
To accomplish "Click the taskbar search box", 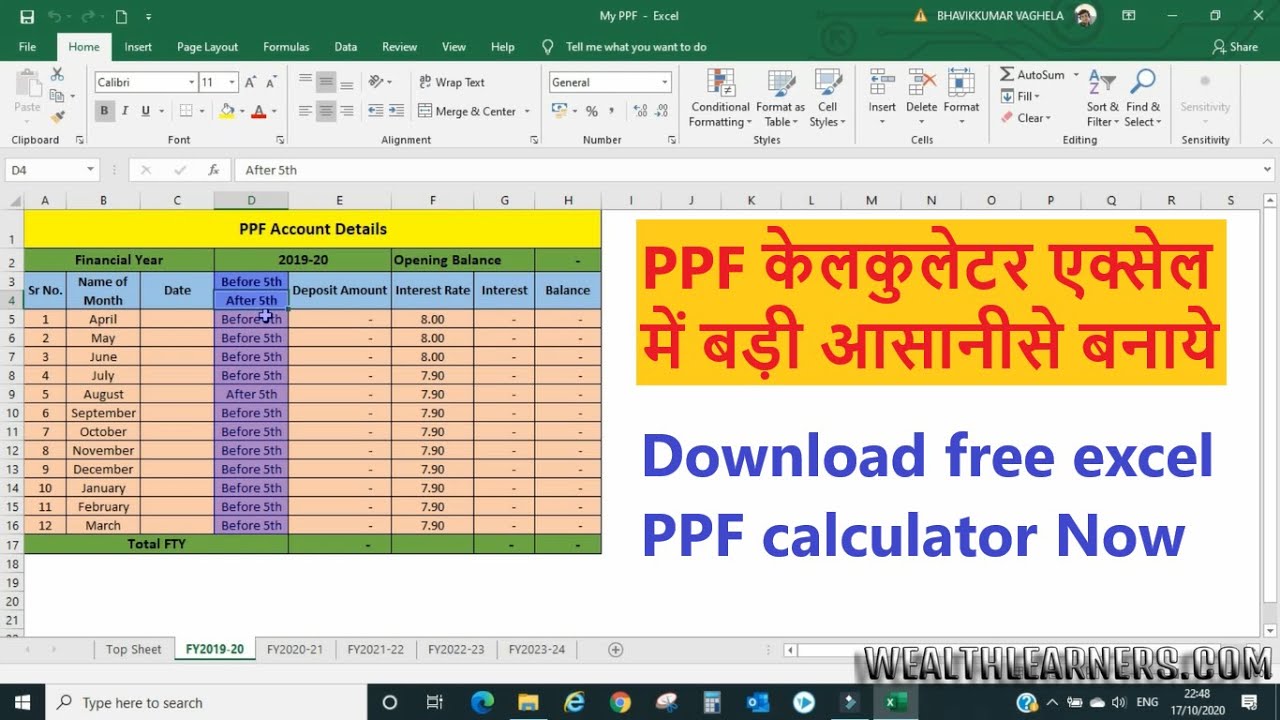I will click(x=206, y=702).
